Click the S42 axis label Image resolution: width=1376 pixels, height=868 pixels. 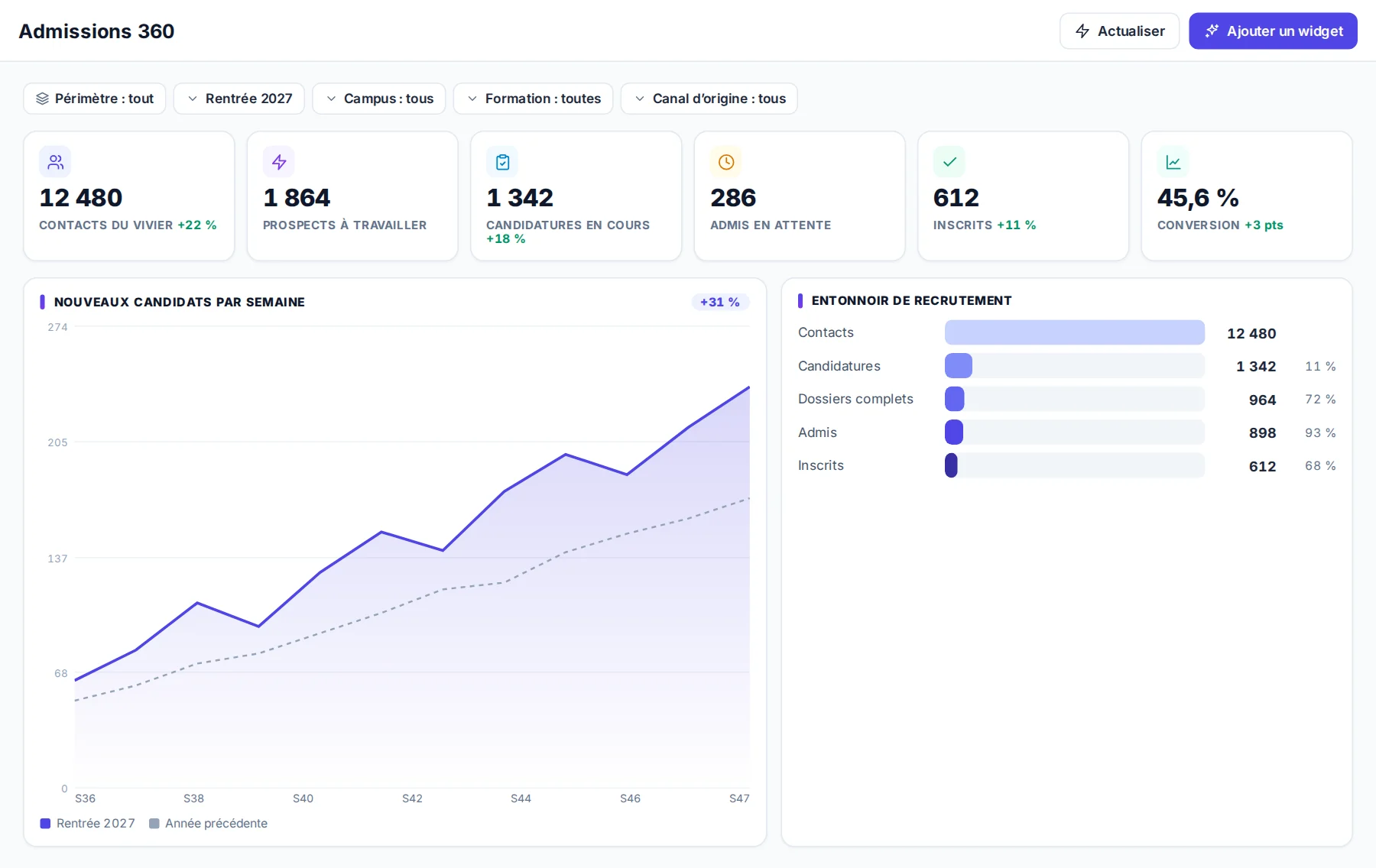click(412, 798)
